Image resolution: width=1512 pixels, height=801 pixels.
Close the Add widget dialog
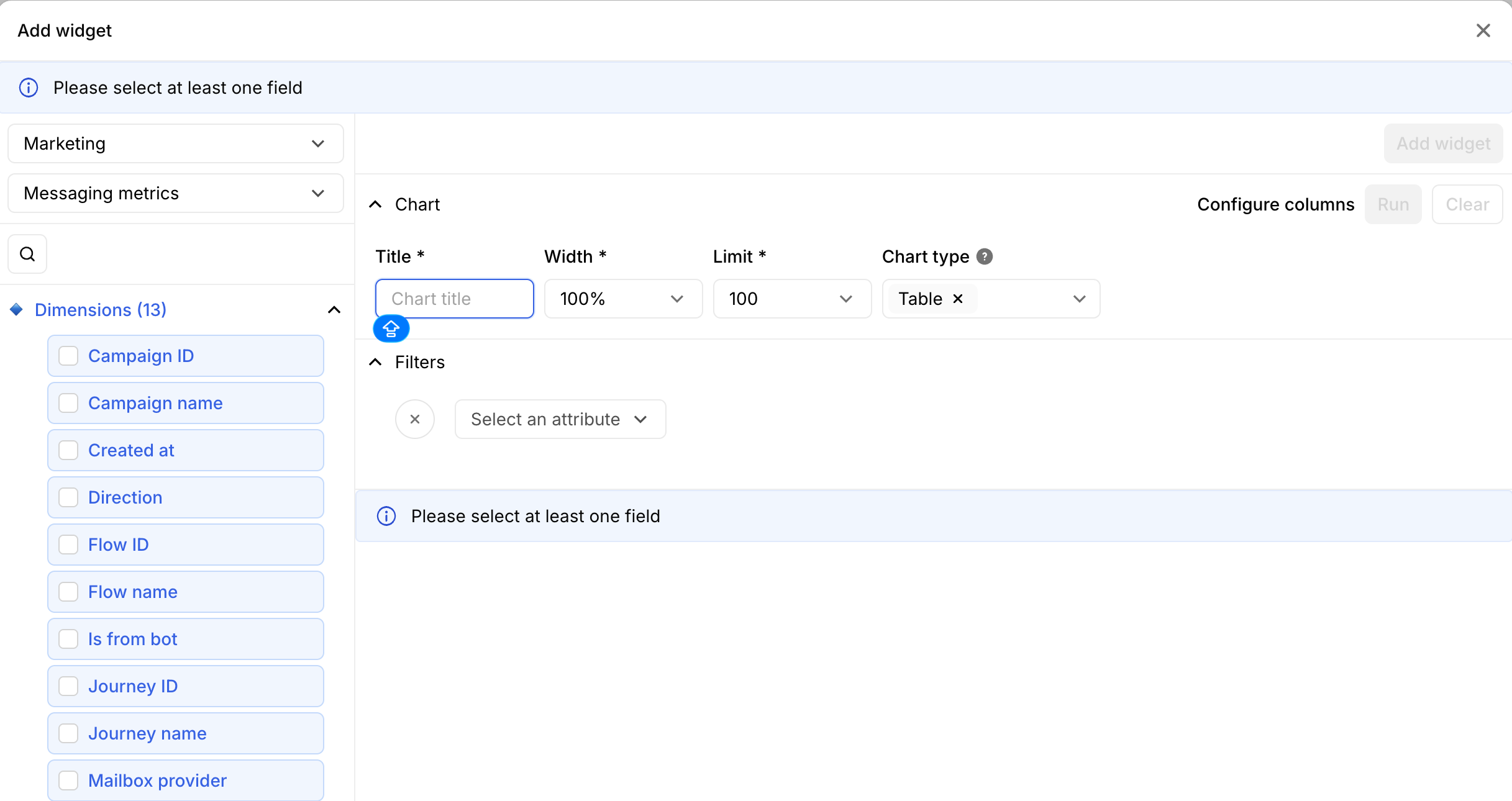tap(1483, 30)
